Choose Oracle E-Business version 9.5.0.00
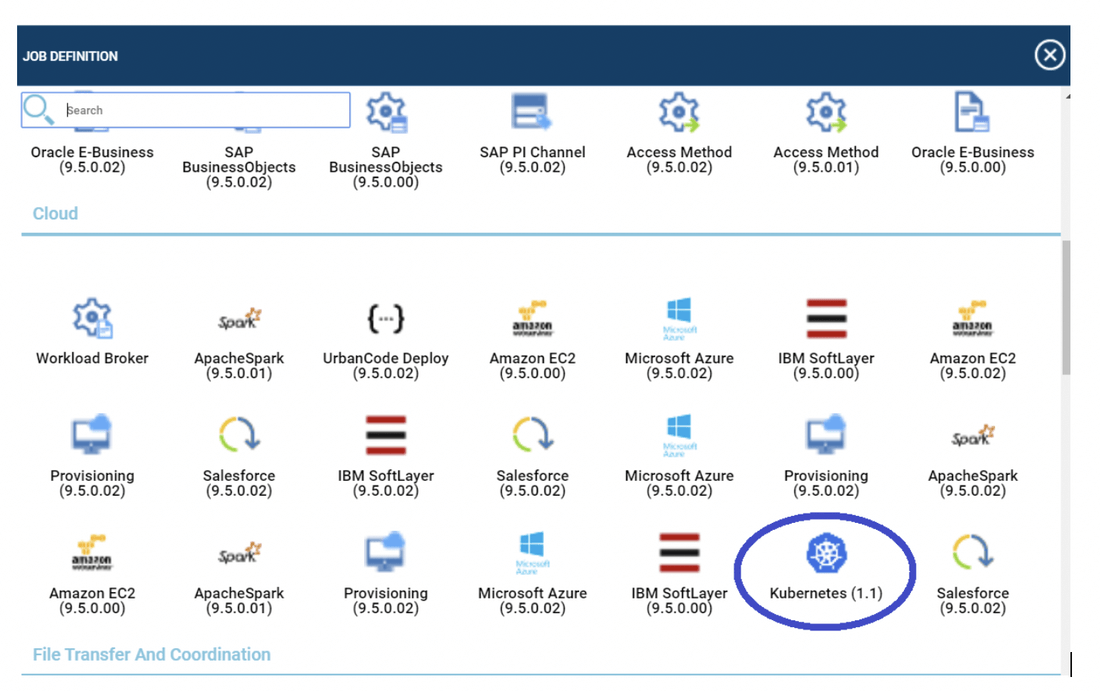This screenshot has width=1100, height=691. [x=972, y=114]
